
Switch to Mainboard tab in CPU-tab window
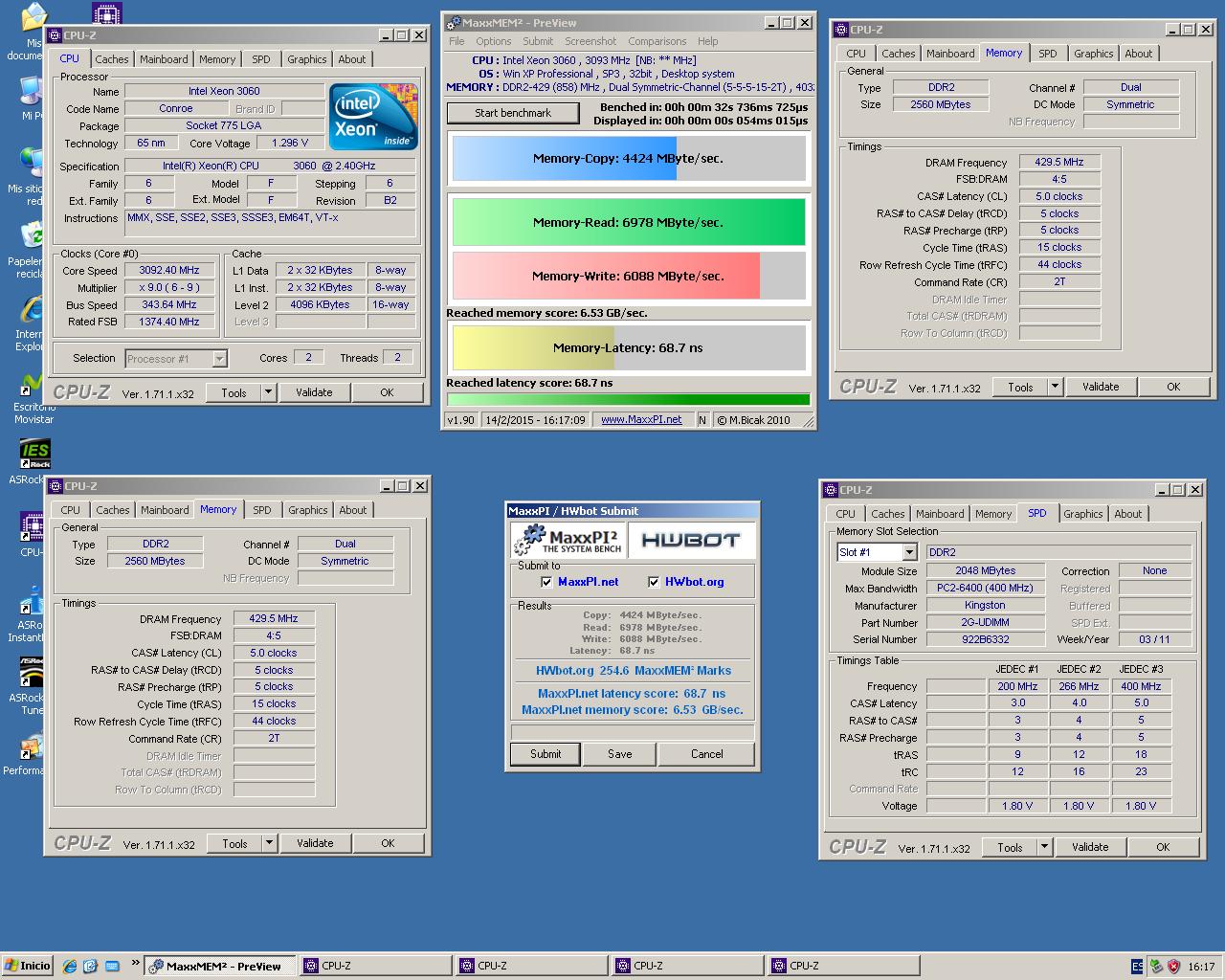pos(164,59)
